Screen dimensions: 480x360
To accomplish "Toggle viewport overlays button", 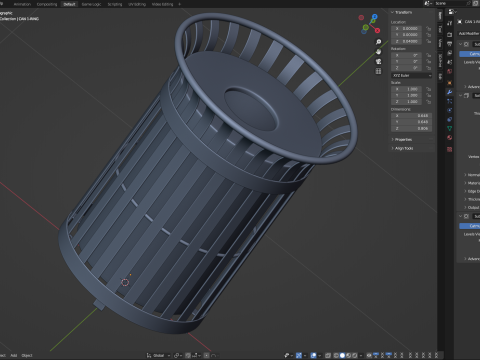I will [314, 355].
